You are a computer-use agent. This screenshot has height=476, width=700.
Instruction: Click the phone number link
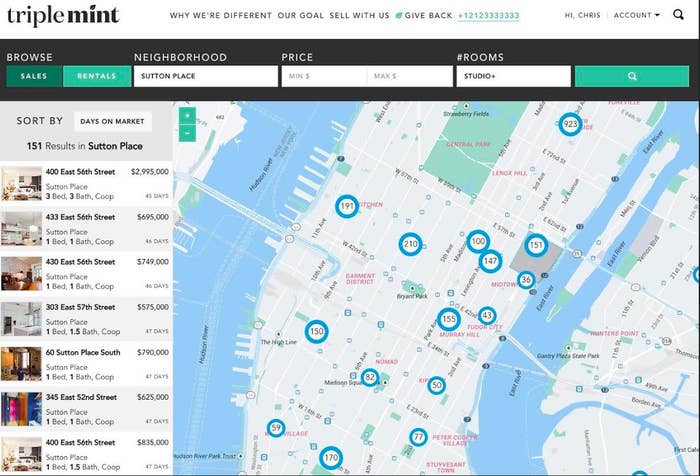point(488,16)
